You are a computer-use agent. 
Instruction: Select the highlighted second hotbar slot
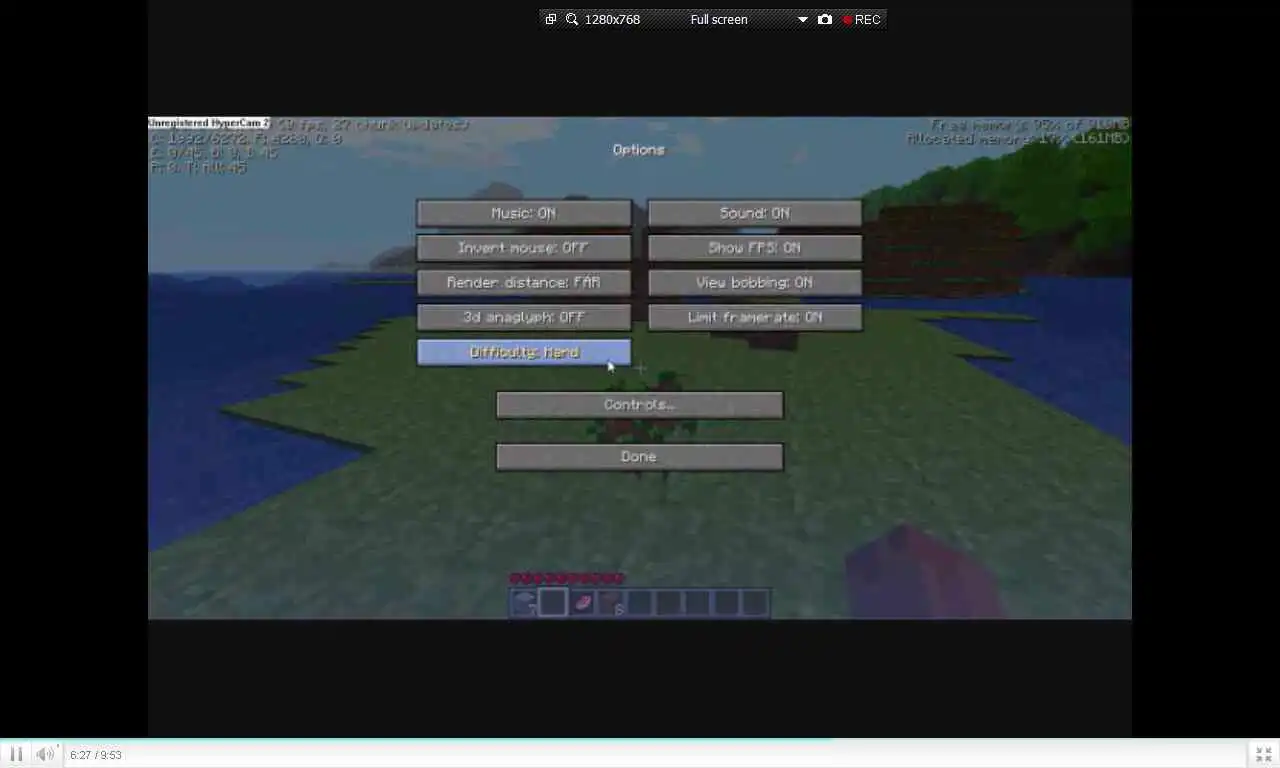[553, 602]
